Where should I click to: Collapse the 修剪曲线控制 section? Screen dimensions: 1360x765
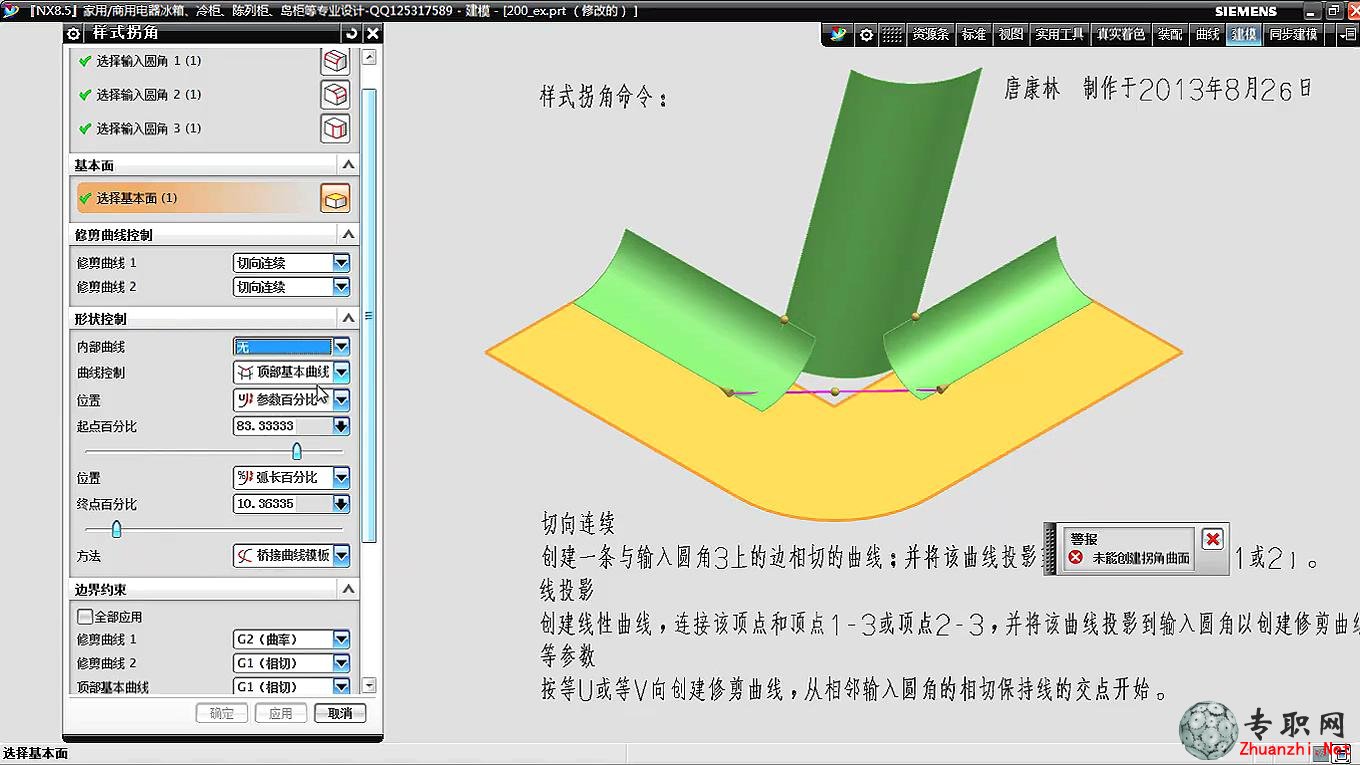pos(348,234)
